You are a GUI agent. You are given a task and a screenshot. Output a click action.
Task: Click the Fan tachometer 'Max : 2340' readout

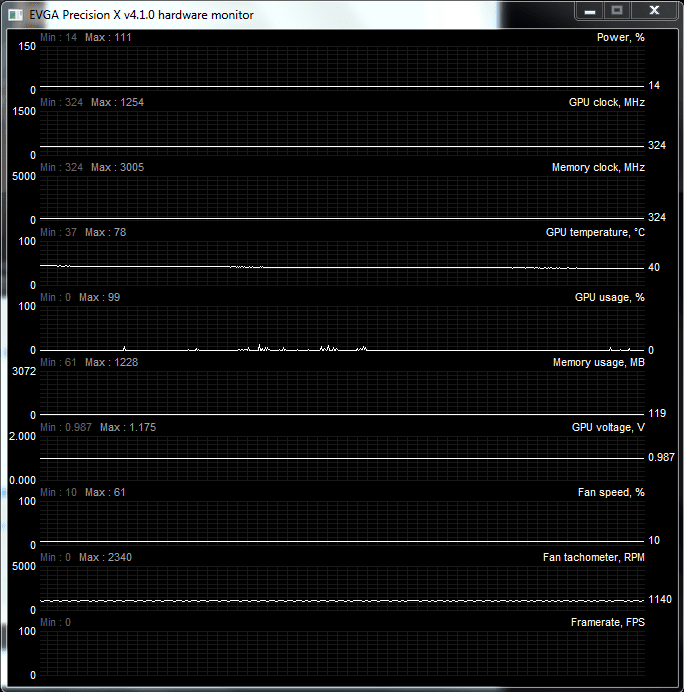click(x=105, y=557)
